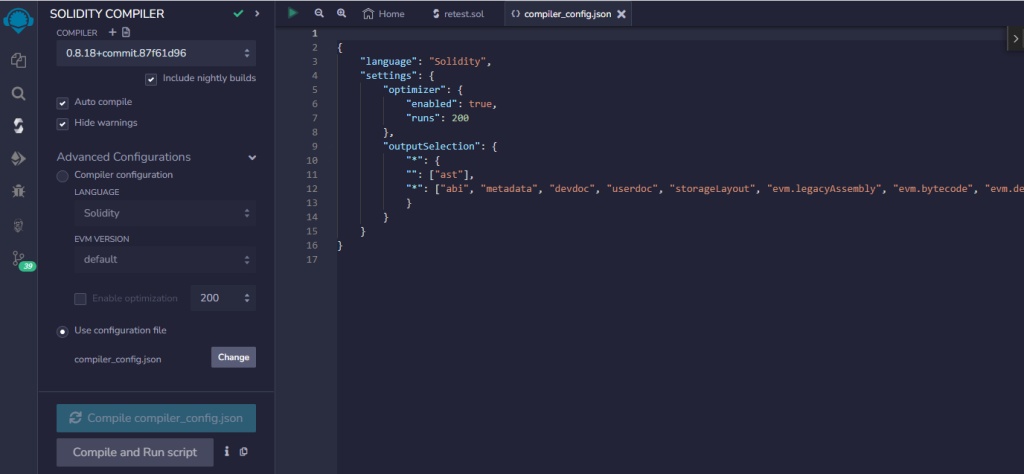Click the Compile and Run script button

coord(135,452)
